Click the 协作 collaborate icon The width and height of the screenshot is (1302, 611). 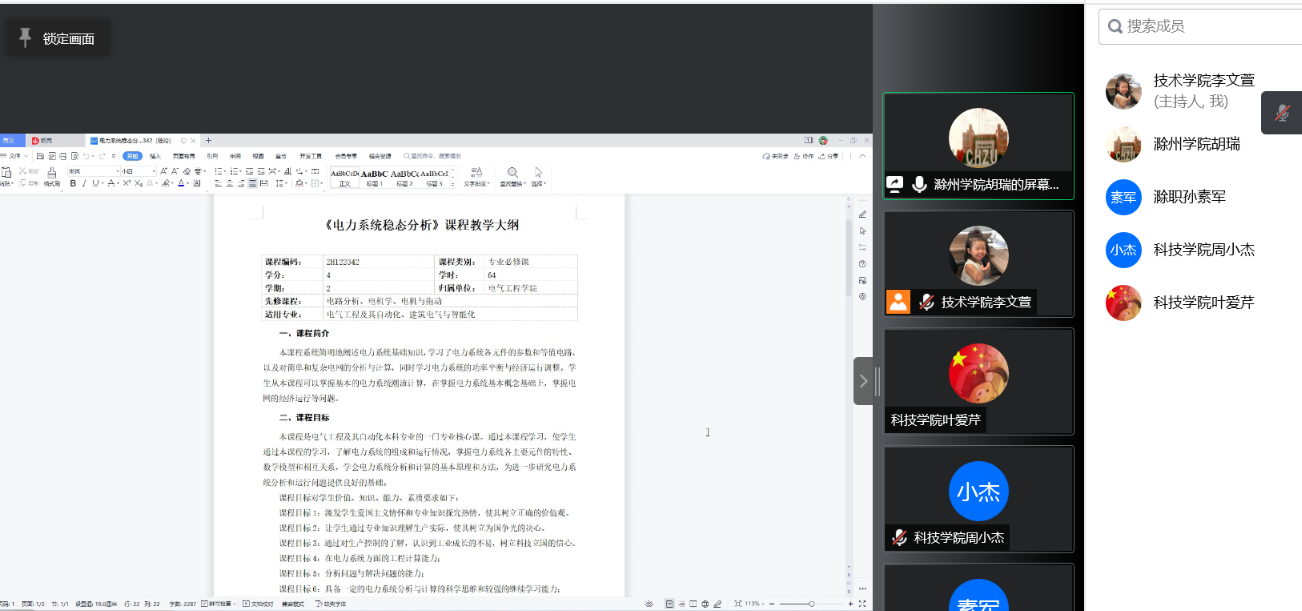(x=803, y=156)
